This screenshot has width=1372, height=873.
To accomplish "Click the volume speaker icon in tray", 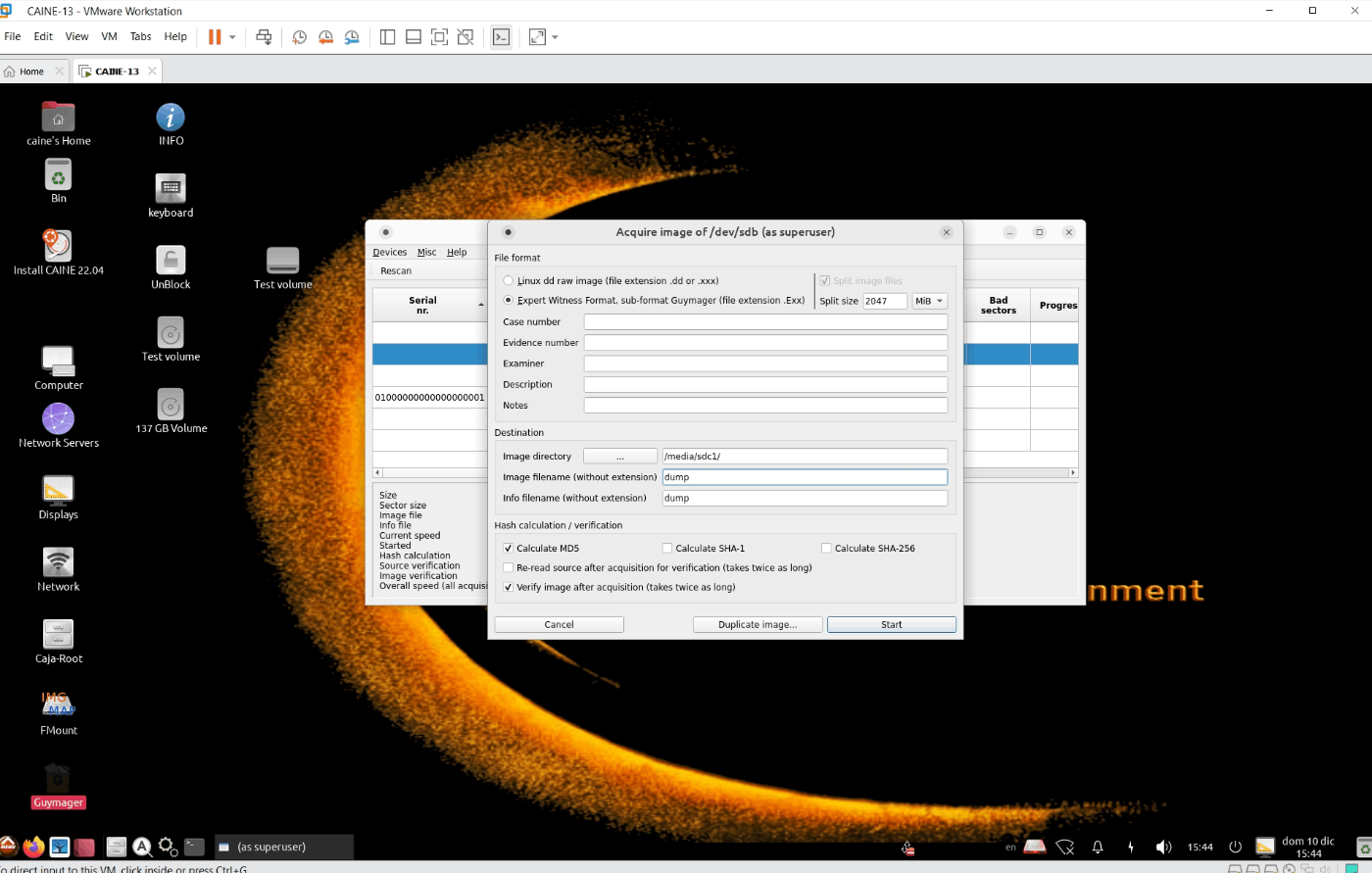I will [x=1163, y=847].
